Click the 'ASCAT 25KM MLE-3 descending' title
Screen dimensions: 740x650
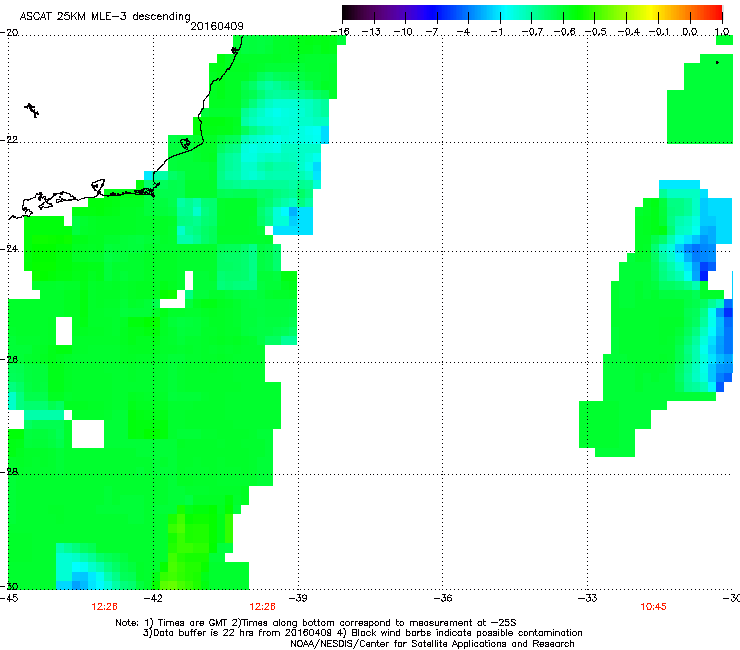[x=105, y=17]
